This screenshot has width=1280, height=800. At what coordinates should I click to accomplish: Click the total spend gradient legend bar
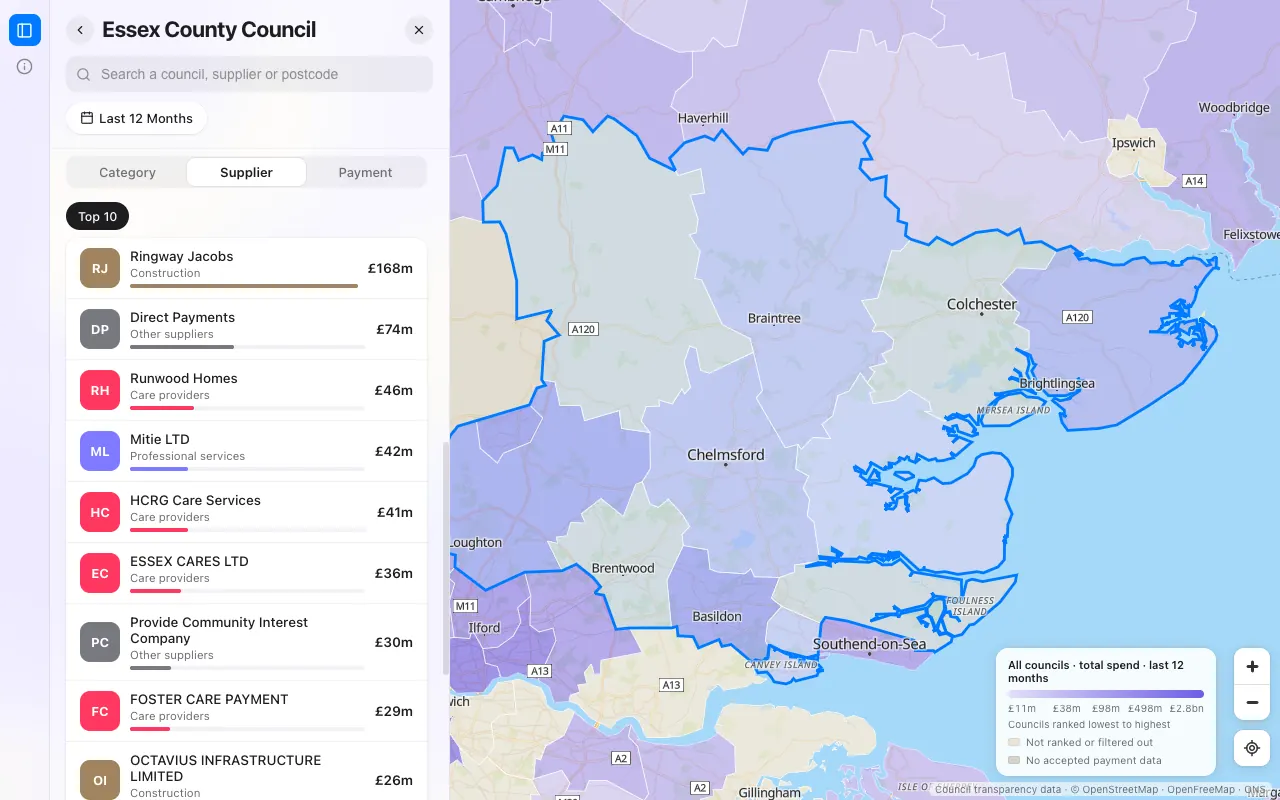1106,693
